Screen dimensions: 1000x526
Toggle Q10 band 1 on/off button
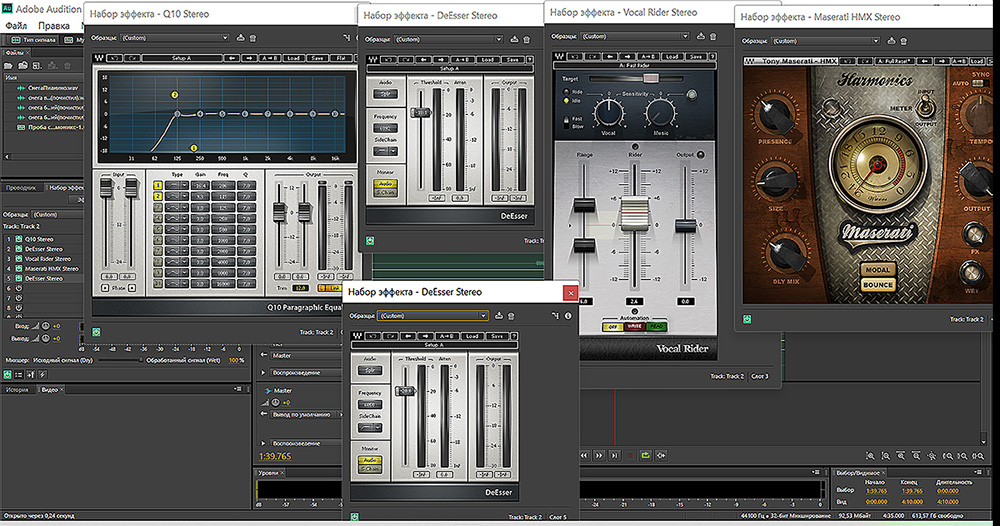click(x=158, y=186)
